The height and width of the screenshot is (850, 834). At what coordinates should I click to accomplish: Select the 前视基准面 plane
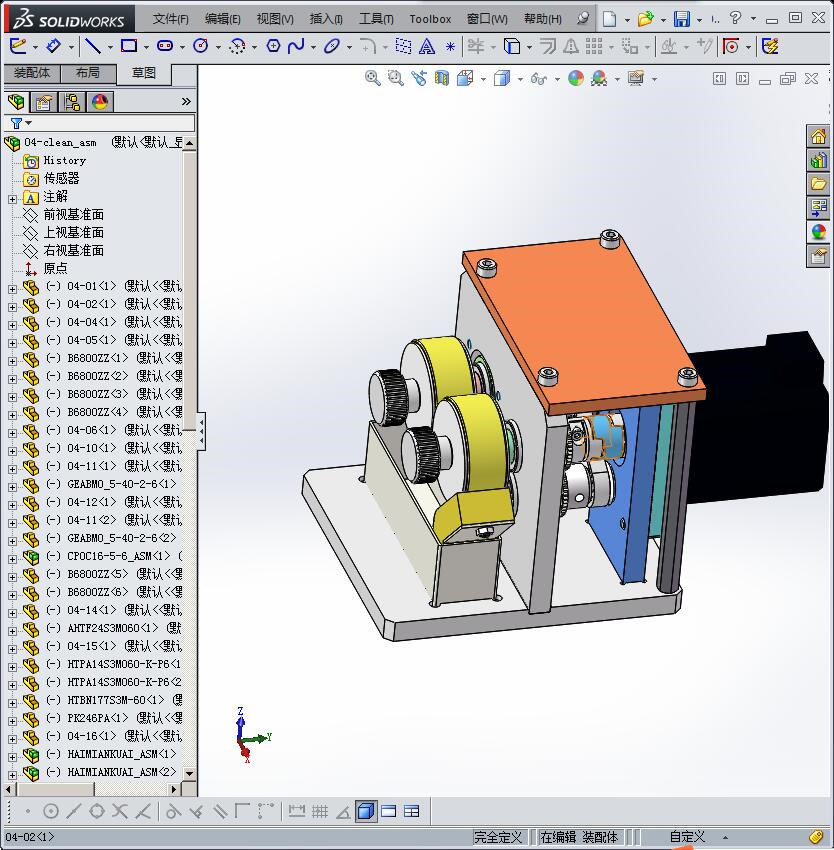[x=73, y=215]
